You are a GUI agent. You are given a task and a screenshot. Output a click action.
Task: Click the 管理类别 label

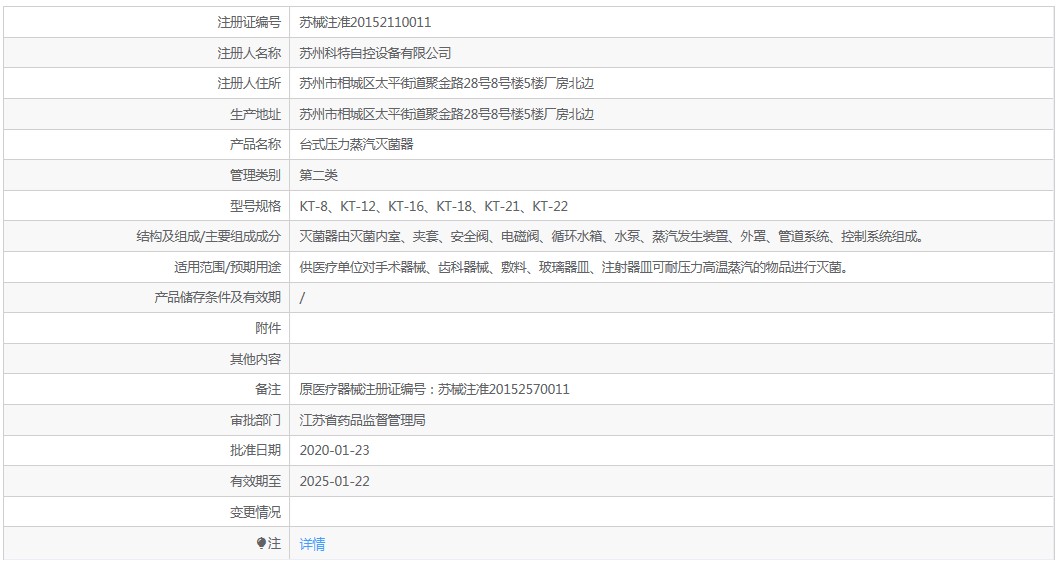click(x=255, y=175)
